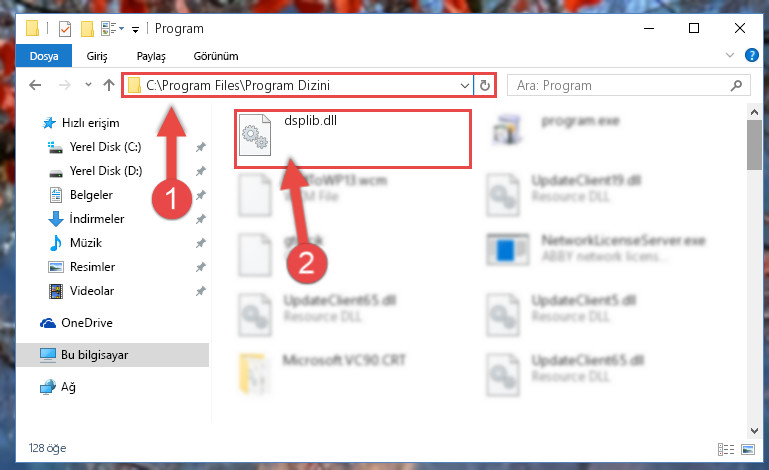Switch to details view icon
Screen dimensions: 769x470
[726, 449]
